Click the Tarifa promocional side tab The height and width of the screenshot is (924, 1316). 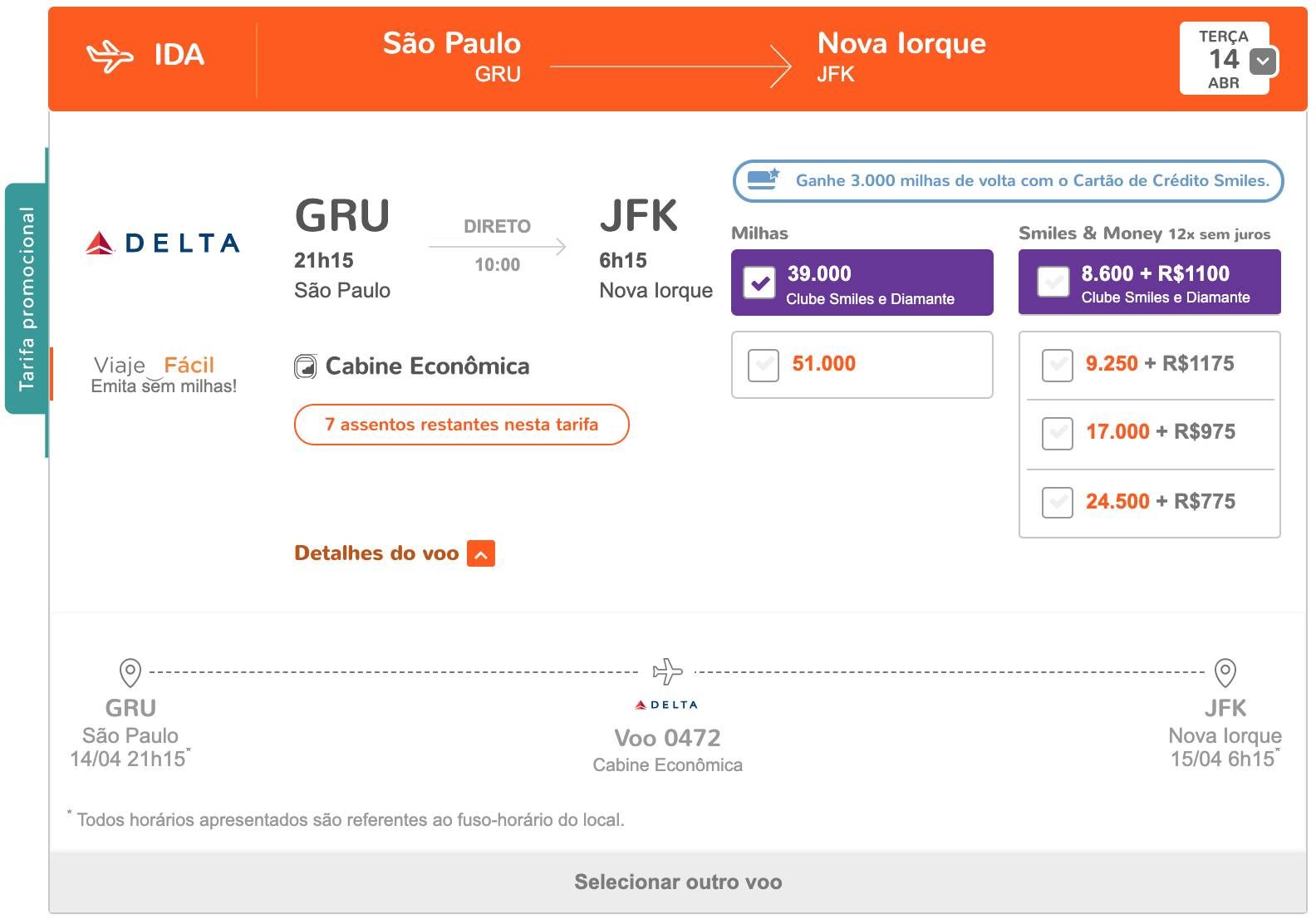pyautogui.click(x=27, y=299)
